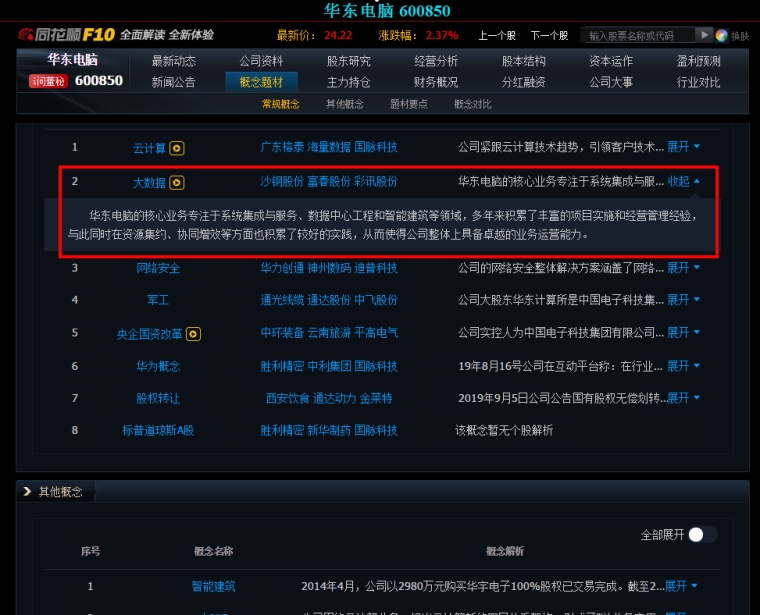The image size is (760, 615).
Task: Open the 西安饮食 stock link
Action: click(287, 398)
